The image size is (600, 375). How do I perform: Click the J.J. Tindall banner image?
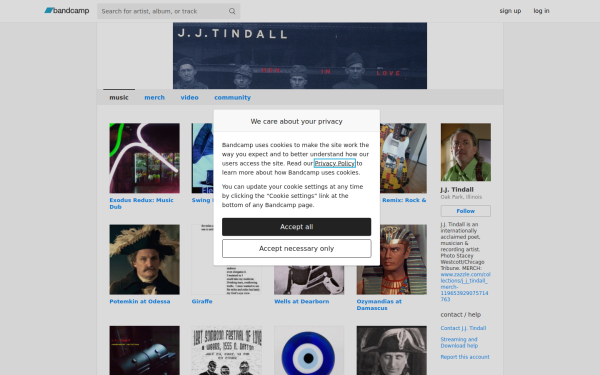pos(300,55)
